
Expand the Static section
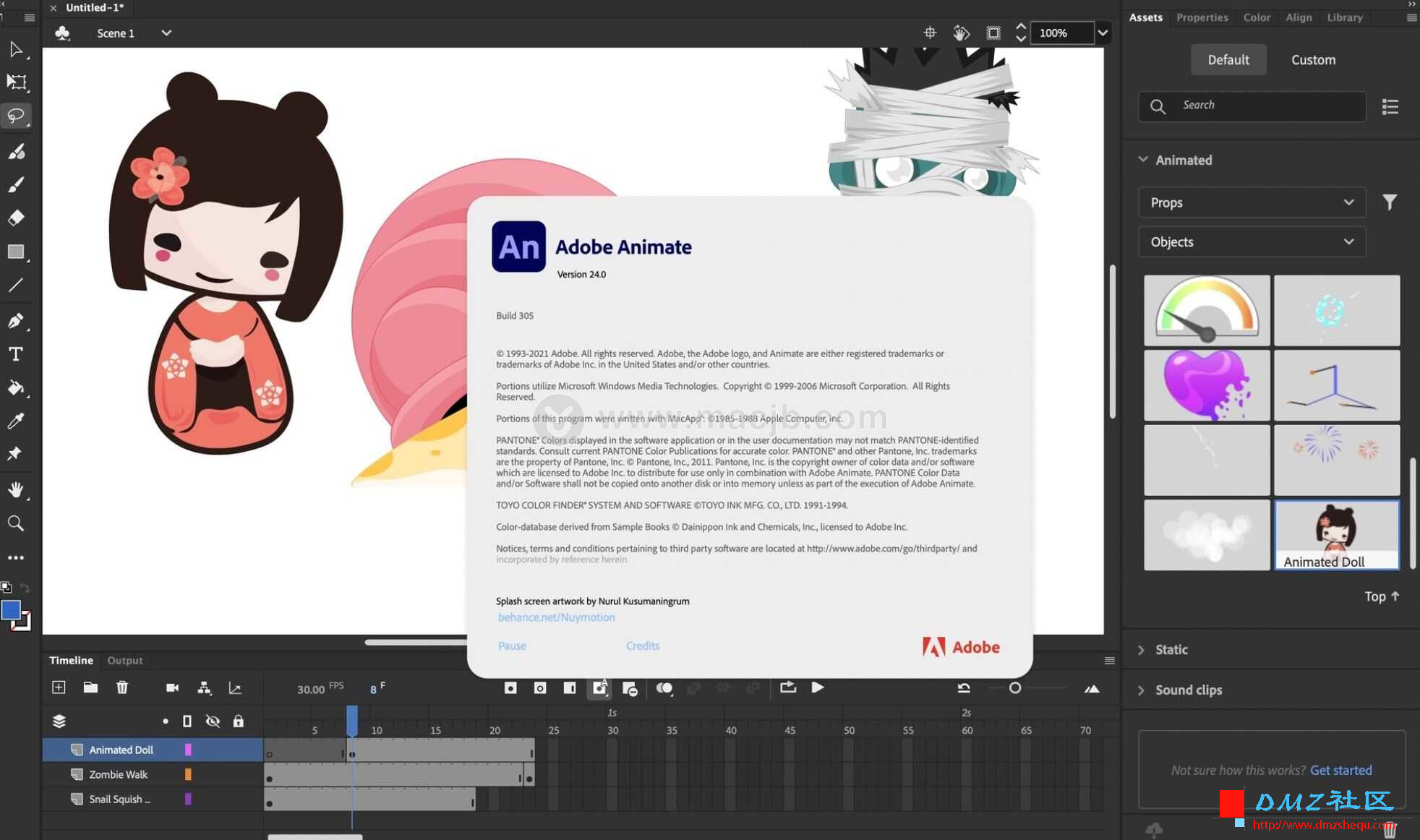point(1142,650)
